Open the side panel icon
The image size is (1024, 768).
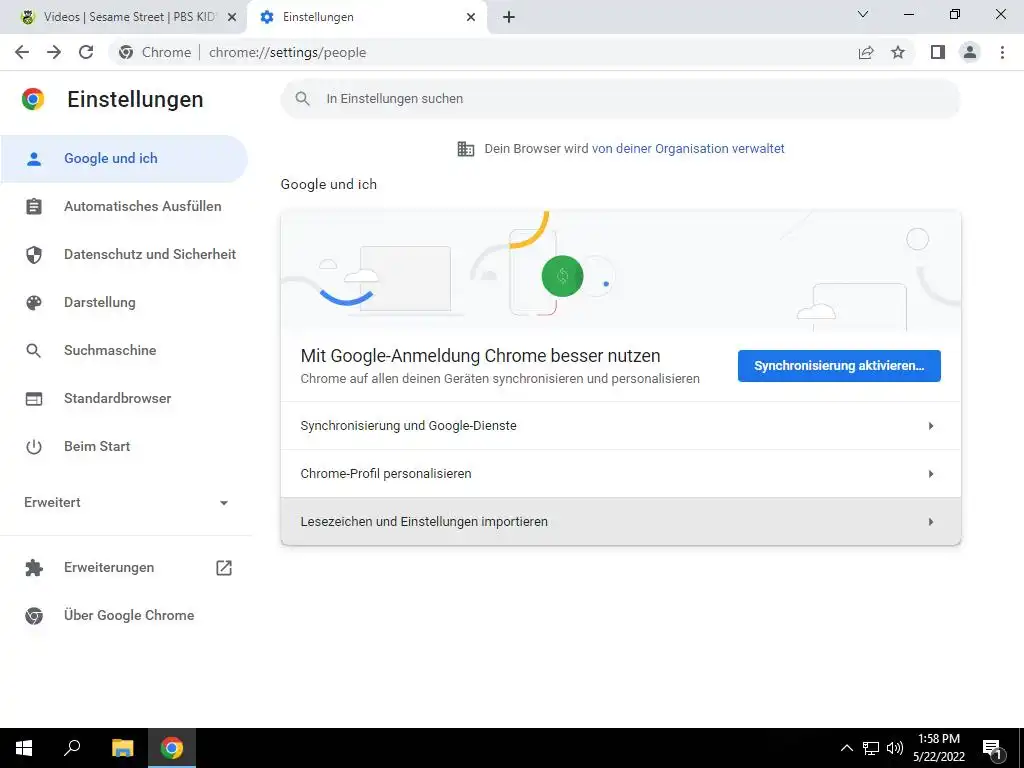pos(938,52)
